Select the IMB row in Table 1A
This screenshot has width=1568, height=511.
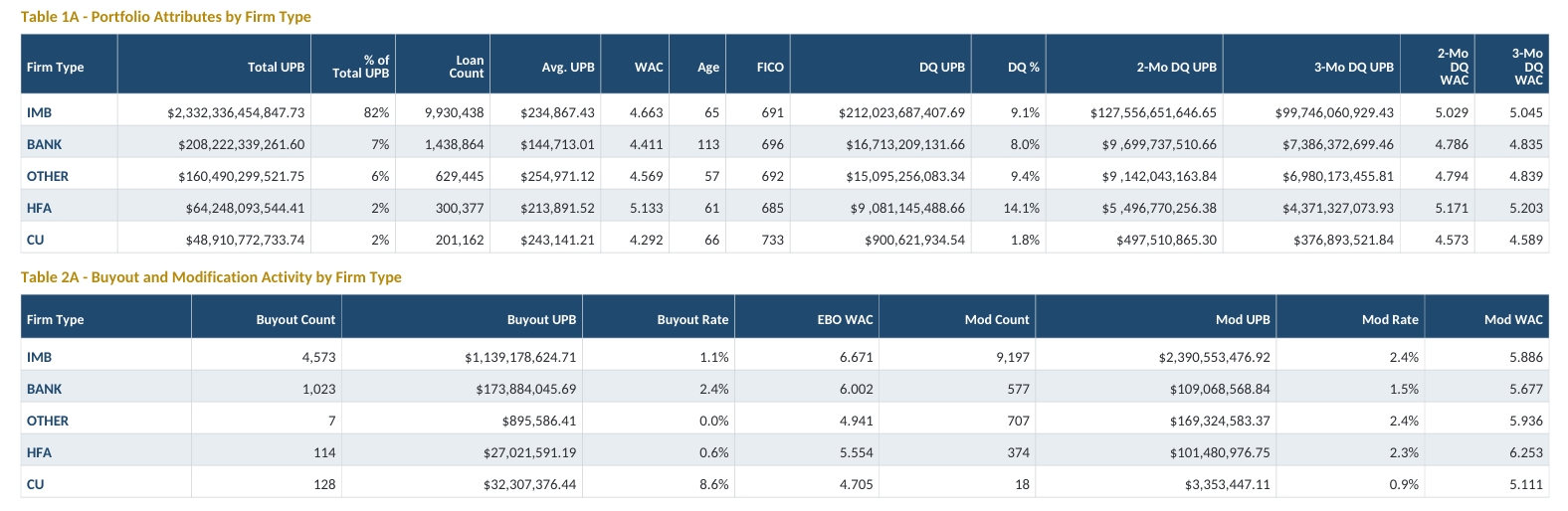click(x=784, y=112)
